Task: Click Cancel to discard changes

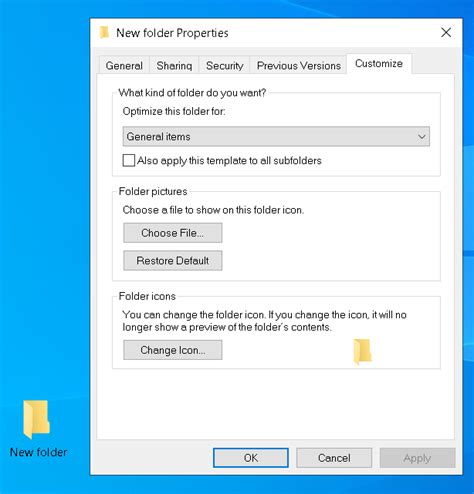Action: point(334,458)
